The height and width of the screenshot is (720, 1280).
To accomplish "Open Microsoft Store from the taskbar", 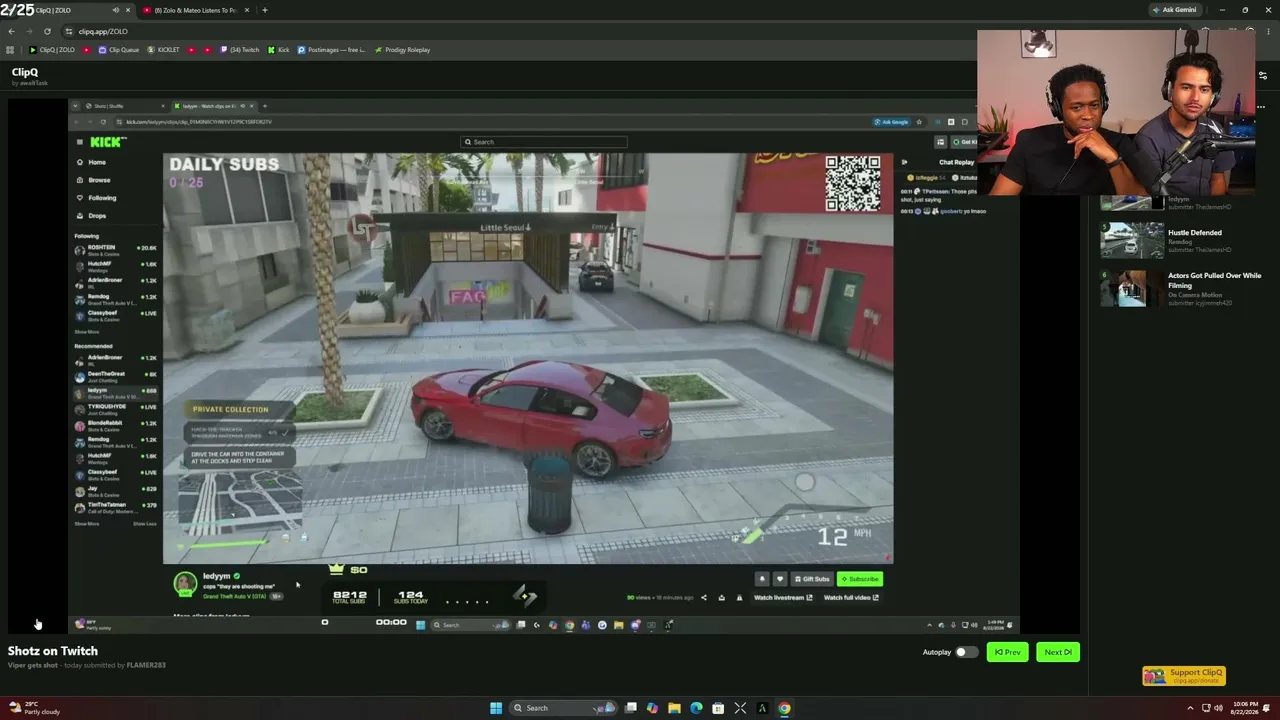I will (718, 708).
